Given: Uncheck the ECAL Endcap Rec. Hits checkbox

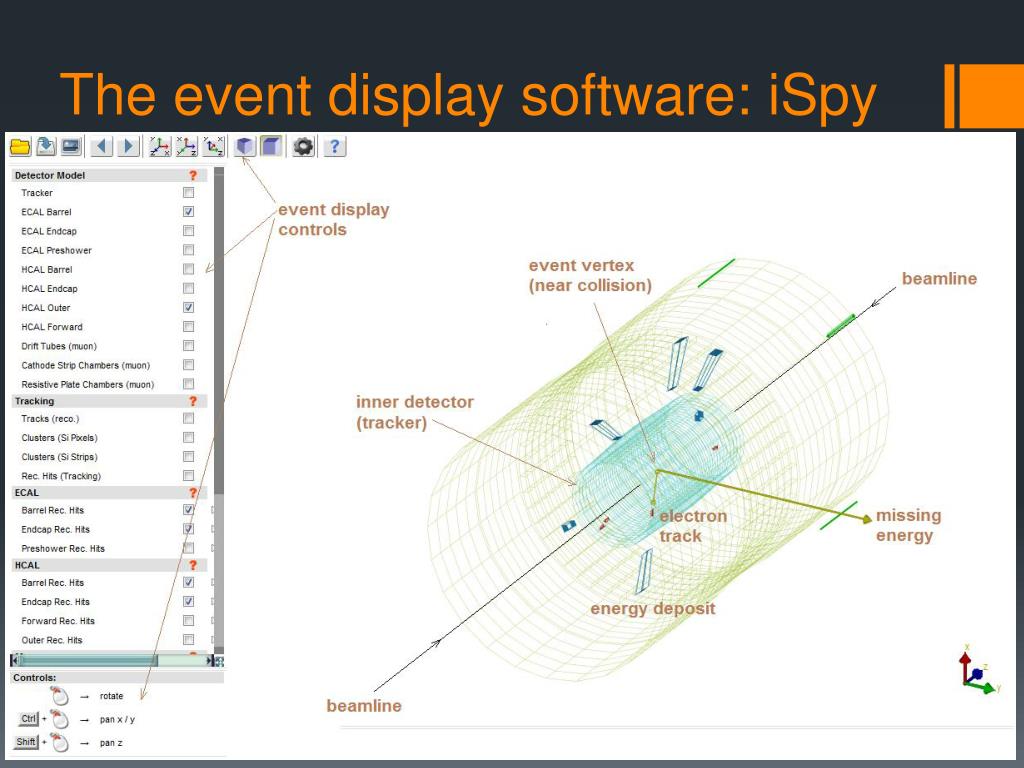Looking at the screenshot, I should point(188,529).
